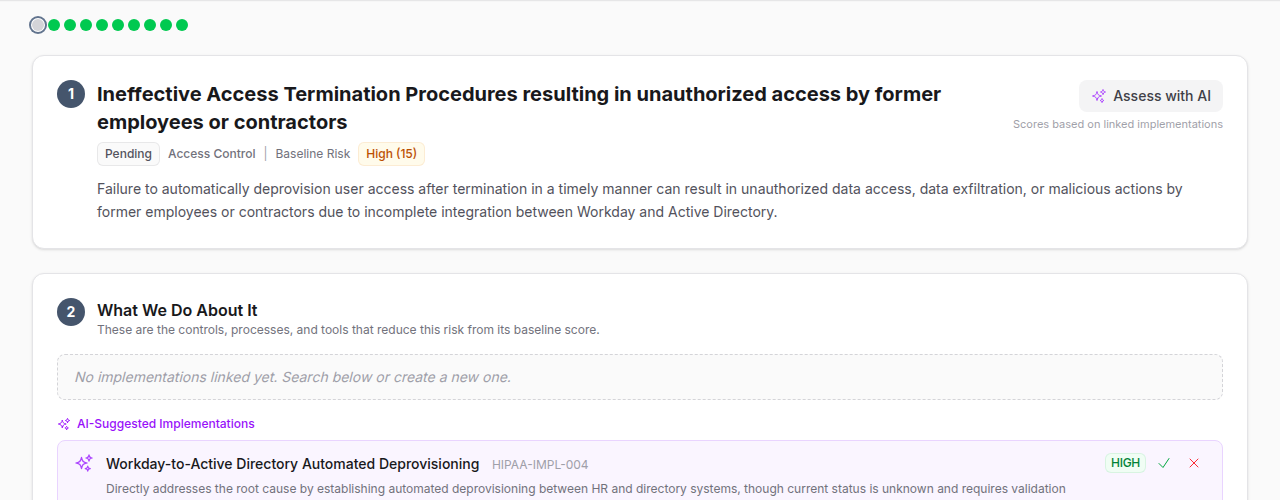Click the green HIGH badge on the suggestion
This screenshot has height=500, width=1280.
click(x=1125, y=463)
